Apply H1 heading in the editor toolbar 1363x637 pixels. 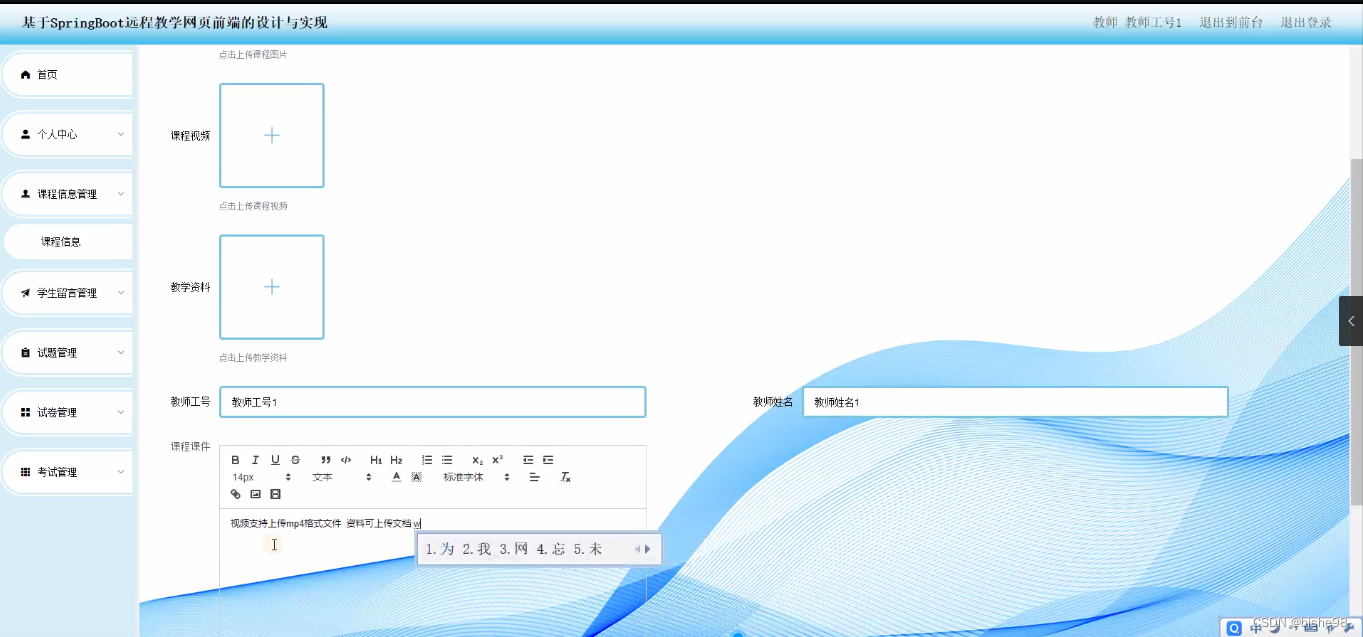pos(376,459)
